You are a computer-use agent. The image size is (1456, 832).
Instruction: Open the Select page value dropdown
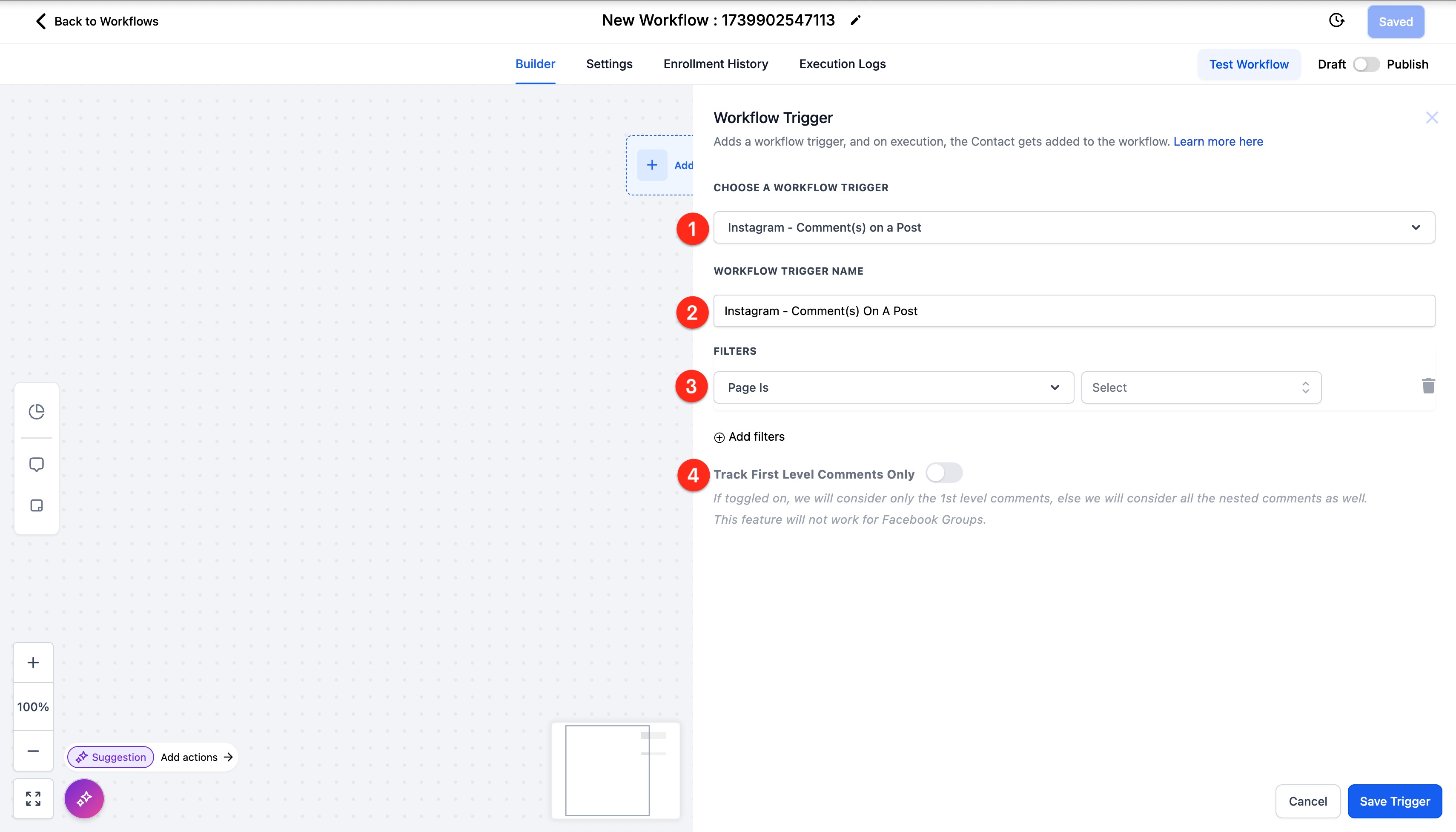(x=1201, y=387)
